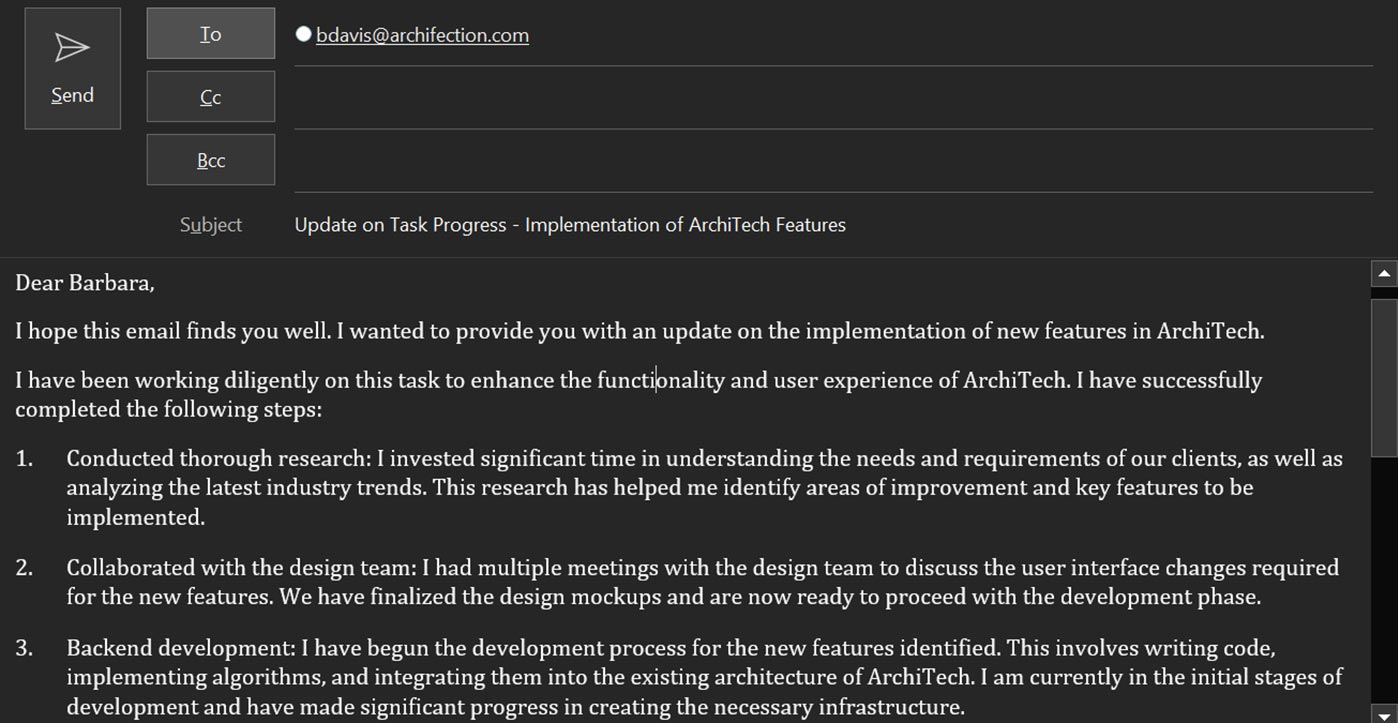Click the empty Cc address field

(830, 98)
